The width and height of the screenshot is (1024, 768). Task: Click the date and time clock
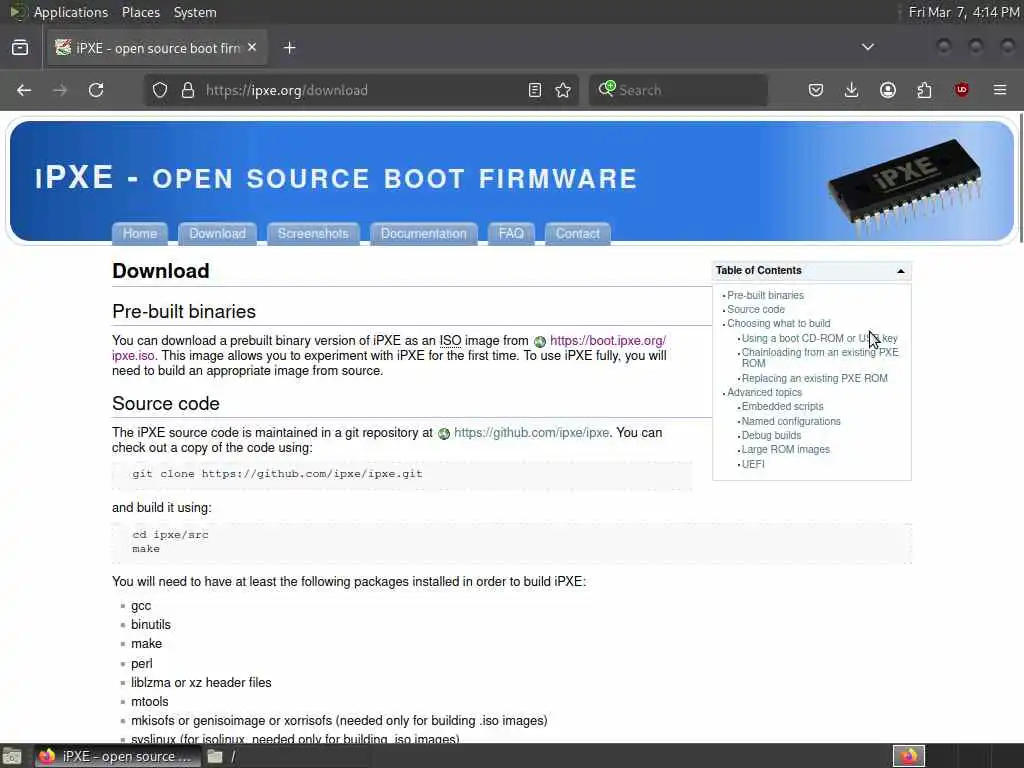coord(964,12)
